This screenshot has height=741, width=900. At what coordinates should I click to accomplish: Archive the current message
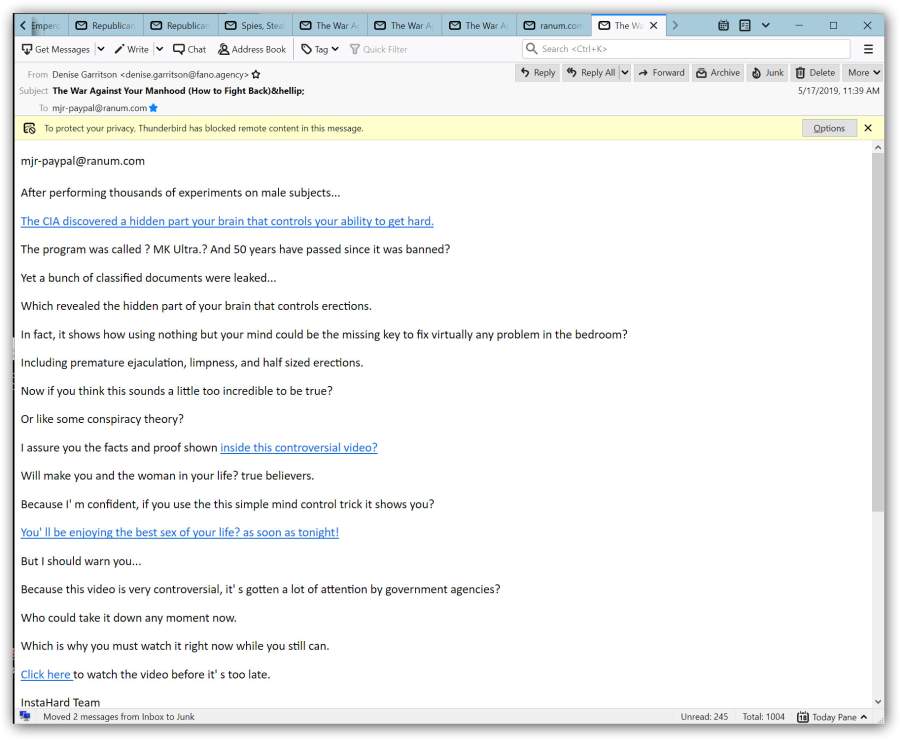718,73
